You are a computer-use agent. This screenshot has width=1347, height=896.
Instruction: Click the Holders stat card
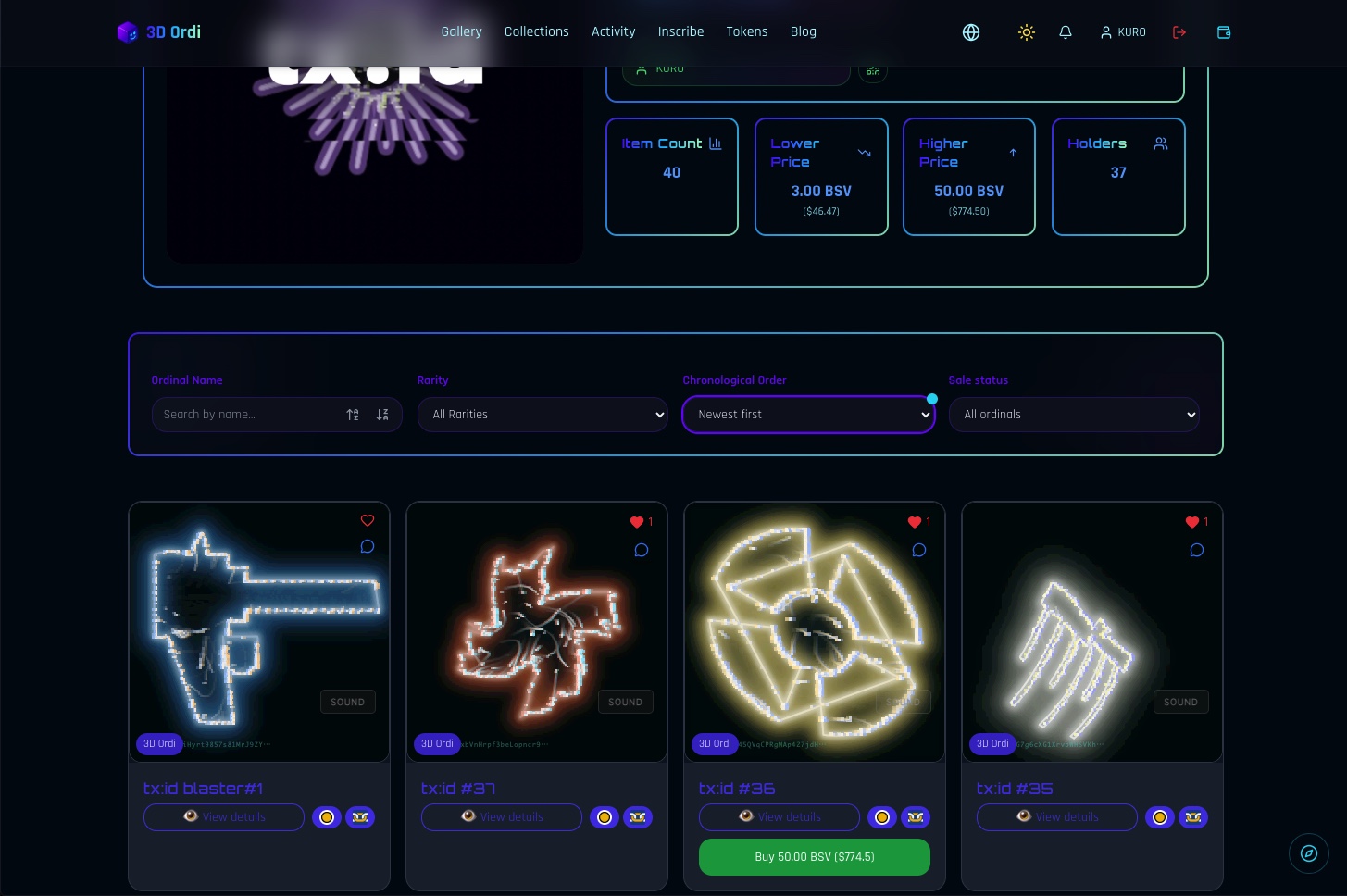(x=1118, y=177)
